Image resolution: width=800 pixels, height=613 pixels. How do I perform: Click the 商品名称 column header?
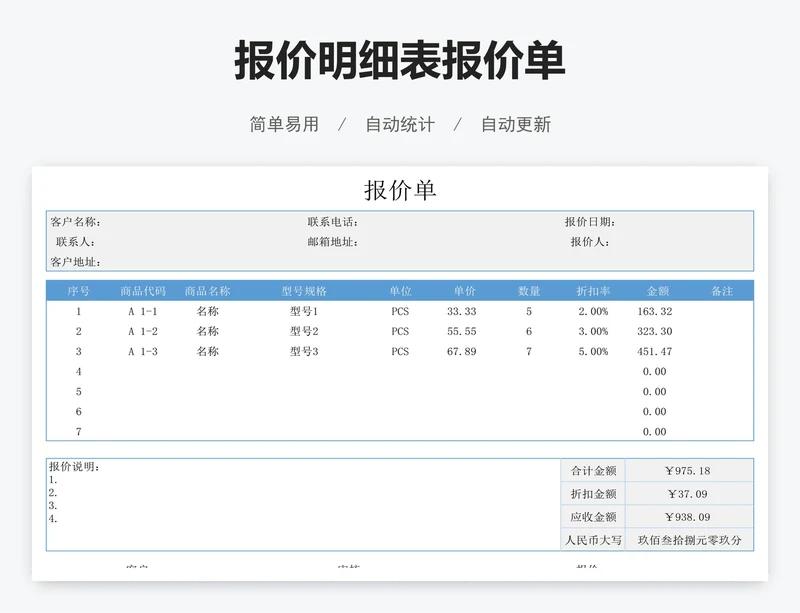pos(208,291)
